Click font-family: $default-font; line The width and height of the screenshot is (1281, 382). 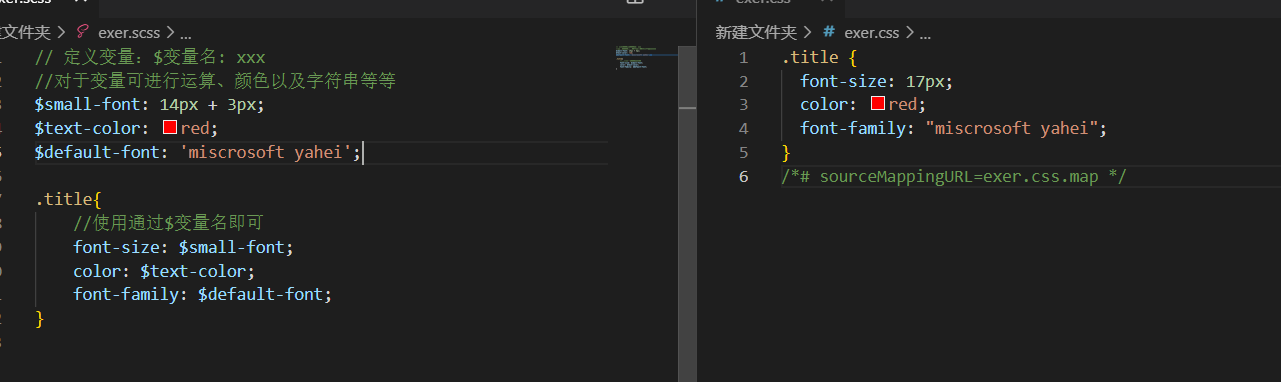coord(202,295)
